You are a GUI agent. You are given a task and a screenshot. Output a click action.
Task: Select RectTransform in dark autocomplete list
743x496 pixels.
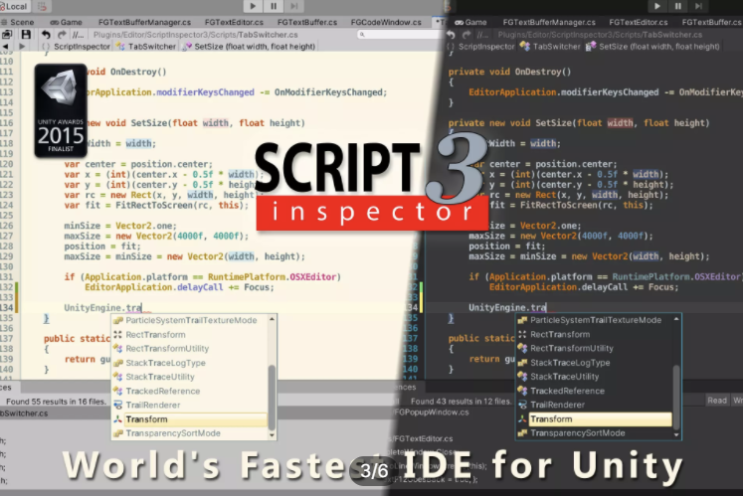pyautogui.click(x=595, y=334)
